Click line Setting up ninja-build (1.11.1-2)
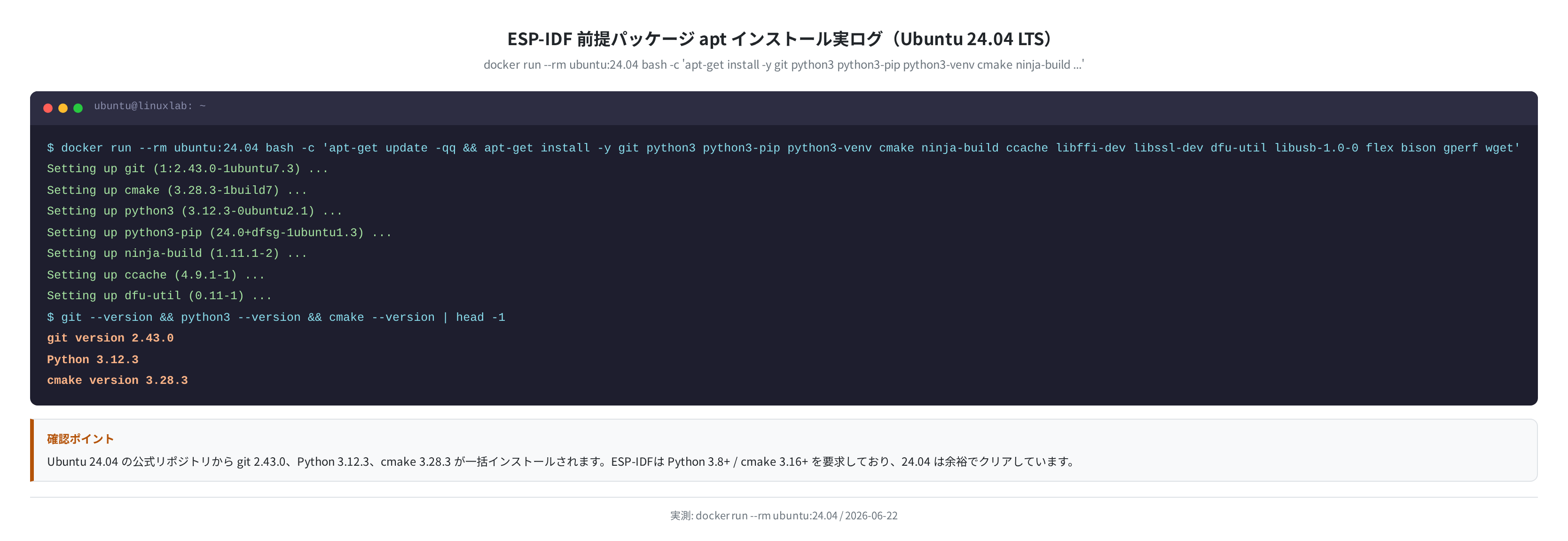Viewport: 1568px width, 541px height. coord(177,254)
